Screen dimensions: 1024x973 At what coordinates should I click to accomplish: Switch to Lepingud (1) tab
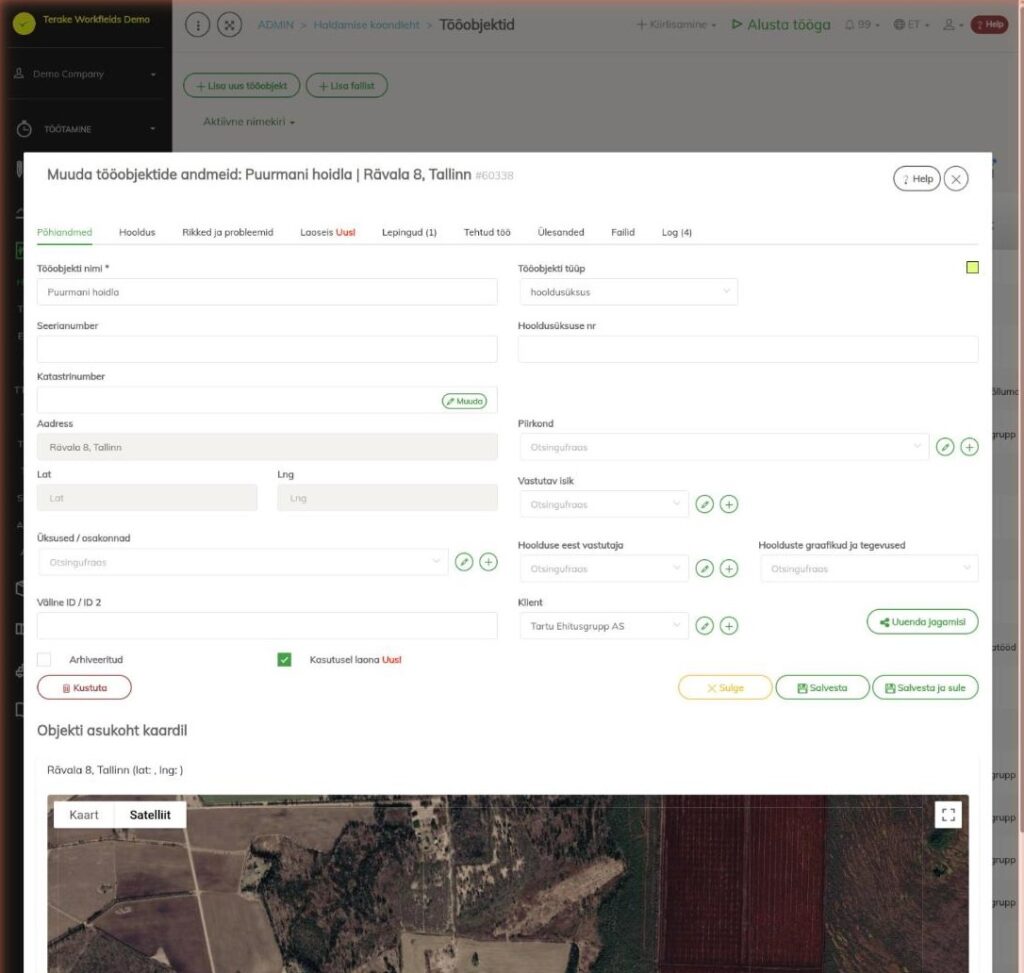coord(409,232)
